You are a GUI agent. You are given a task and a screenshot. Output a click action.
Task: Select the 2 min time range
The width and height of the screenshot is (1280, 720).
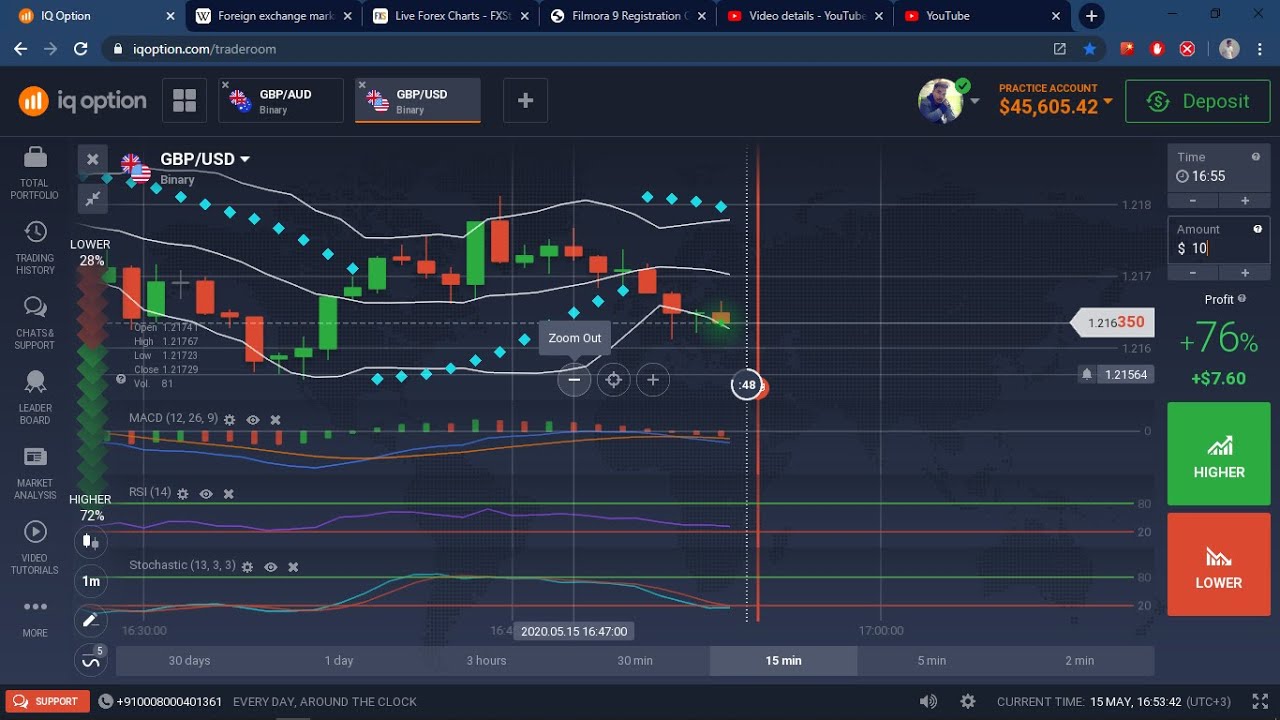pyautogui.click(x=1080, y=660)
